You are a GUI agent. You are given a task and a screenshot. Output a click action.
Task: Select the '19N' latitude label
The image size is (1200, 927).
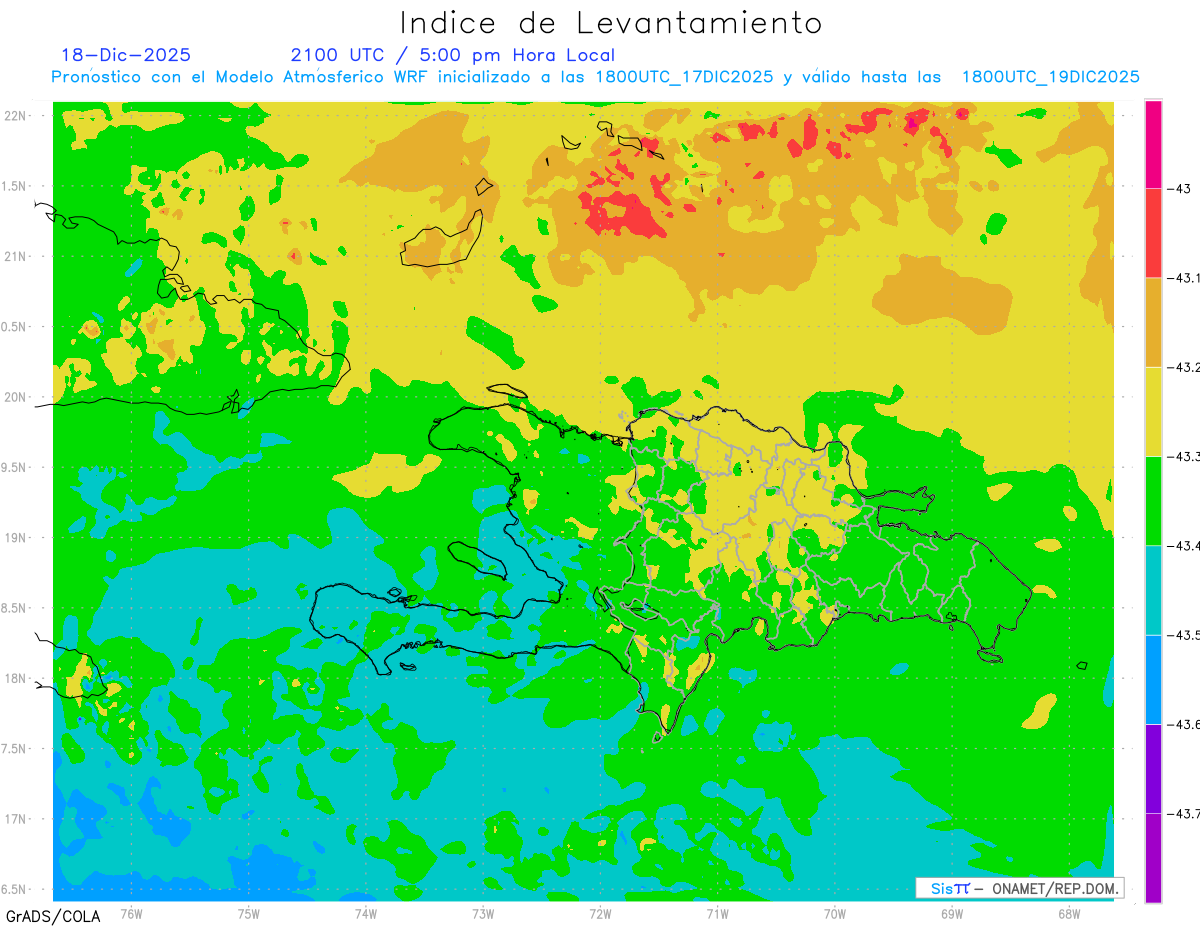pyautogui.click(x=17, y=537)
